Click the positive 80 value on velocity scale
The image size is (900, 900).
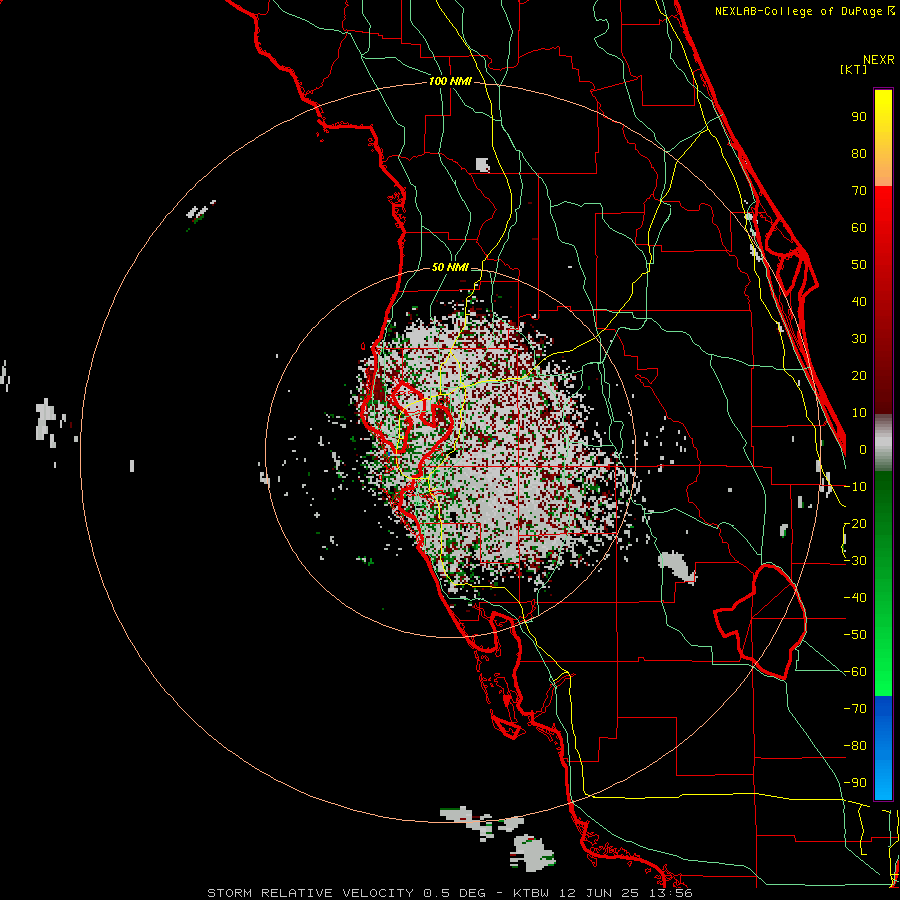click(859, 154)
